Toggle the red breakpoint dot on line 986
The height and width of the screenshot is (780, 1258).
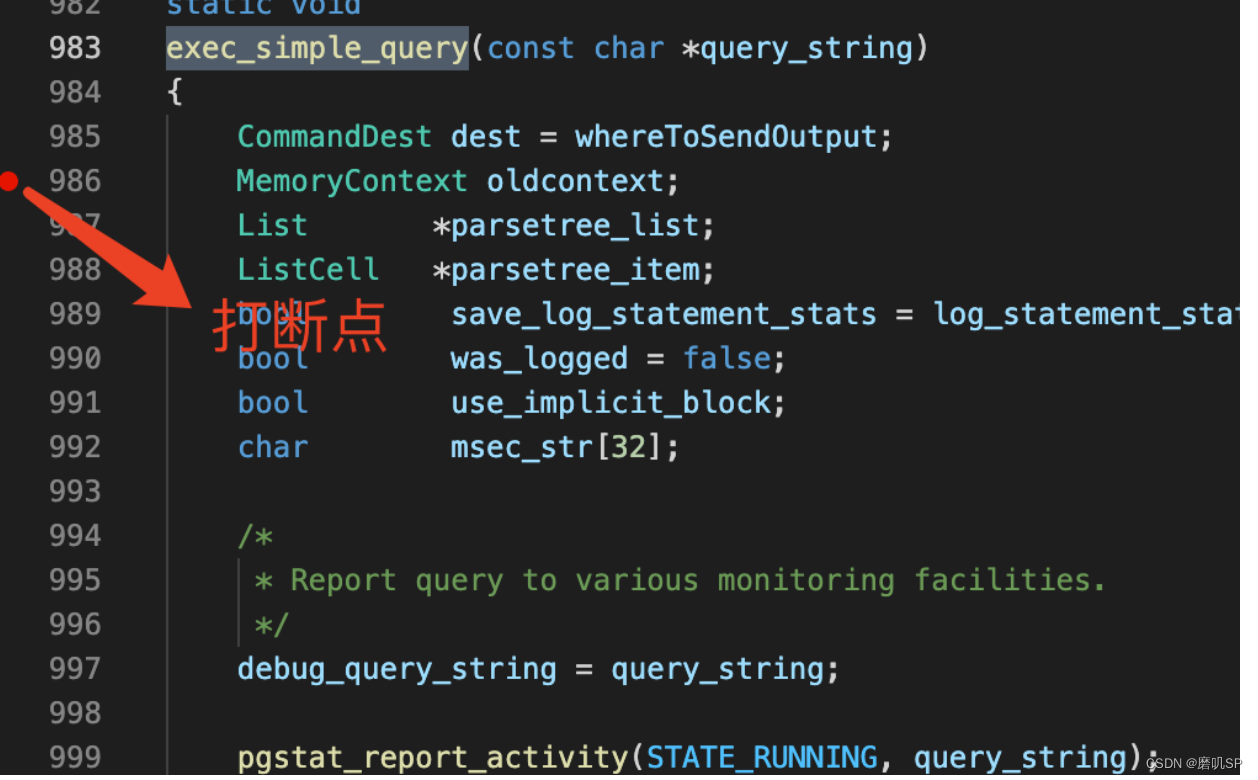point(9,181)
